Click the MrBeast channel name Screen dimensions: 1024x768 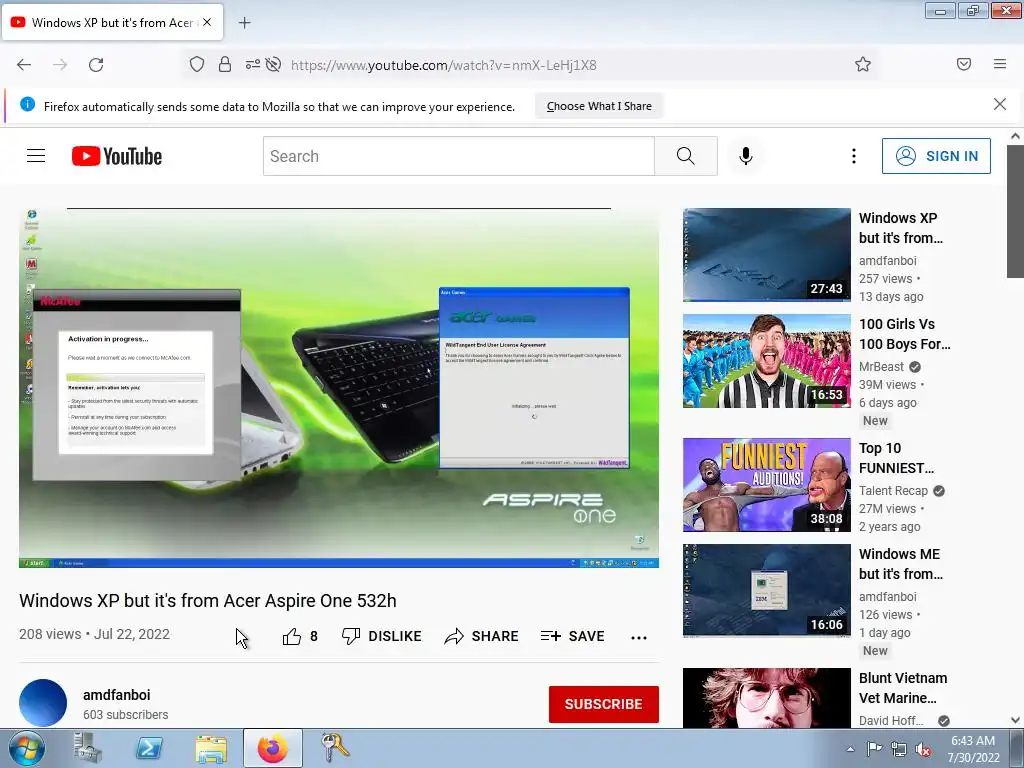tap(881, 366)
